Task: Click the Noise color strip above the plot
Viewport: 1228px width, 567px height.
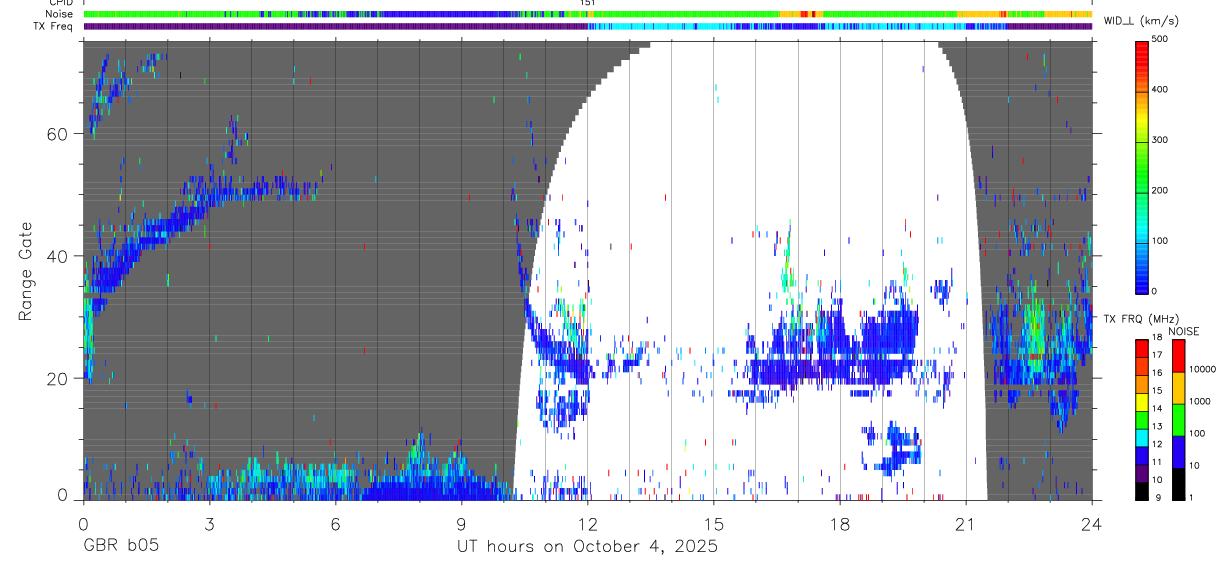Action: pos(587,15)
